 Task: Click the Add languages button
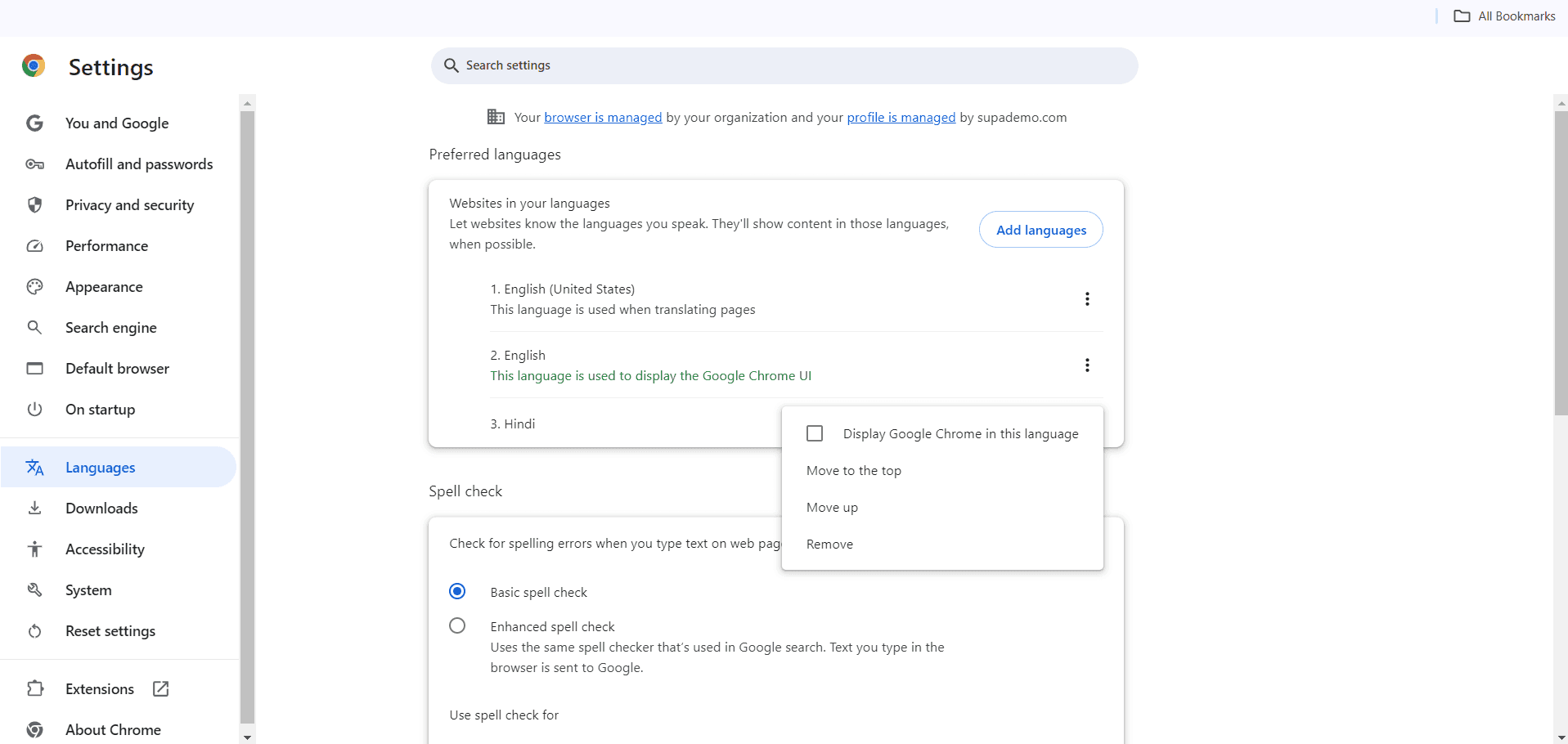point(1040,230)
